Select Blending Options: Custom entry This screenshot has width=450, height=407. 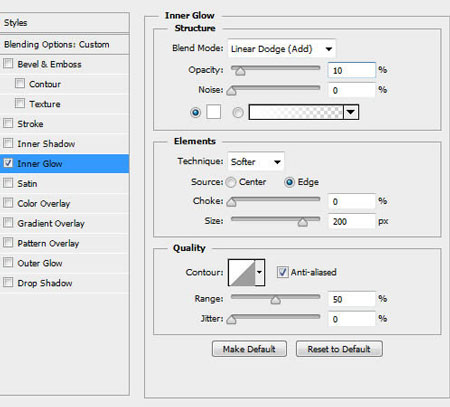click(64, 44)
